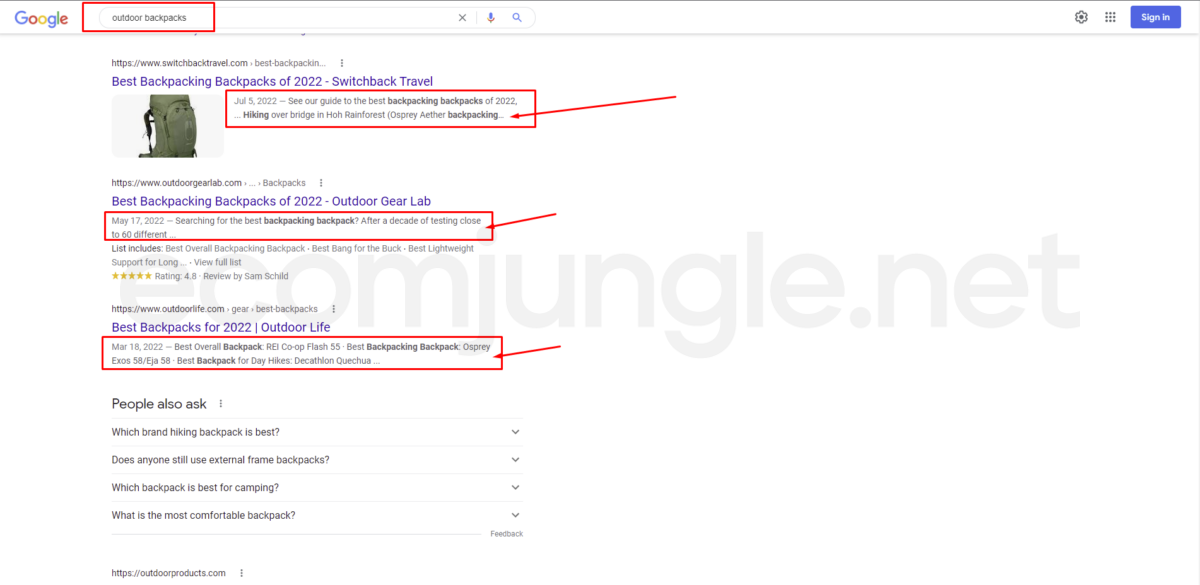Click the green backpack thumbnail image
Screen dimensions: 1200x585
point(167,125)
